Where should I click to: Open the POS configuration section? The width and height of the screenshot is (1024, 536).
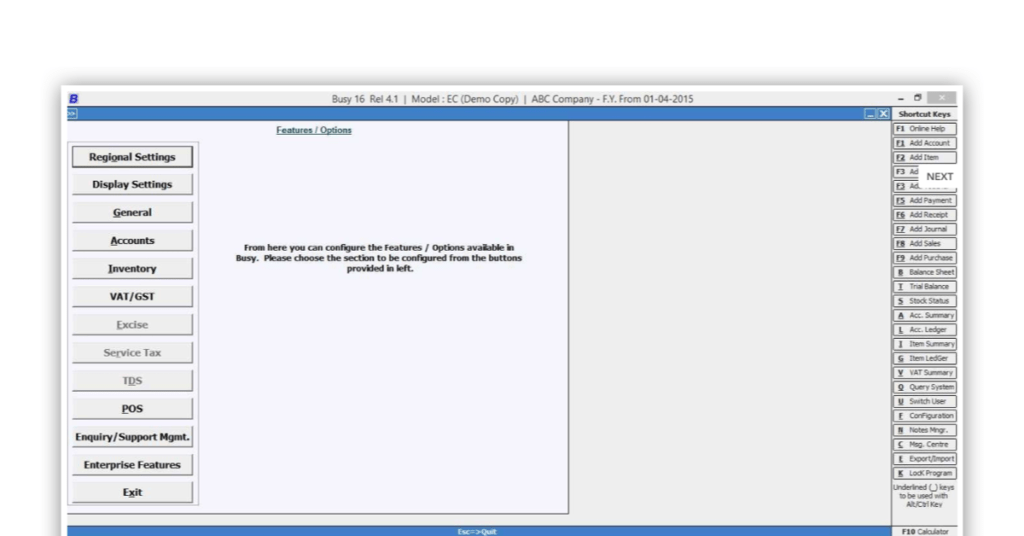pyautogui.click(x=132, y=409)
